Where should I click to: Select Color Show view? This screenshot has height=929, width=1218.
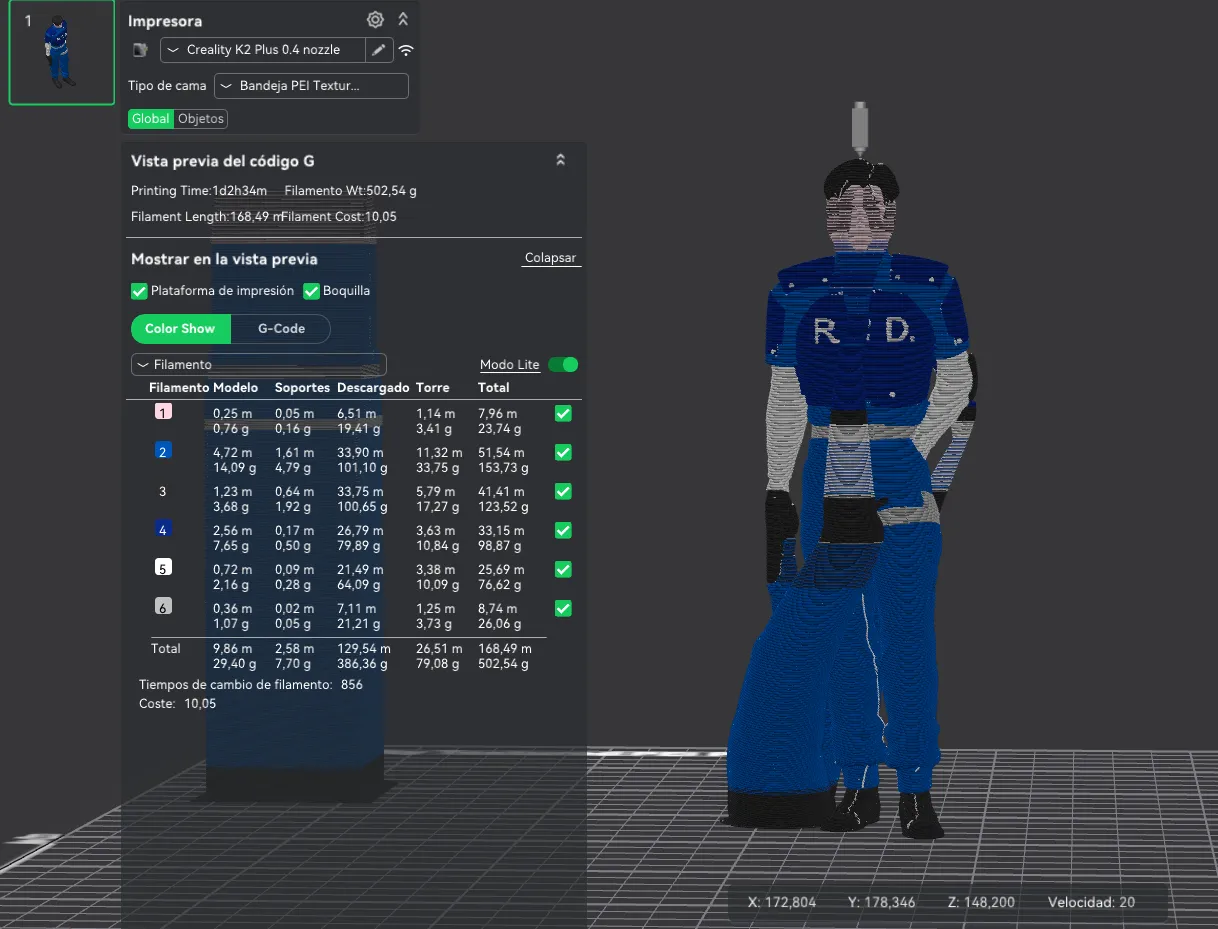[180, 328]
